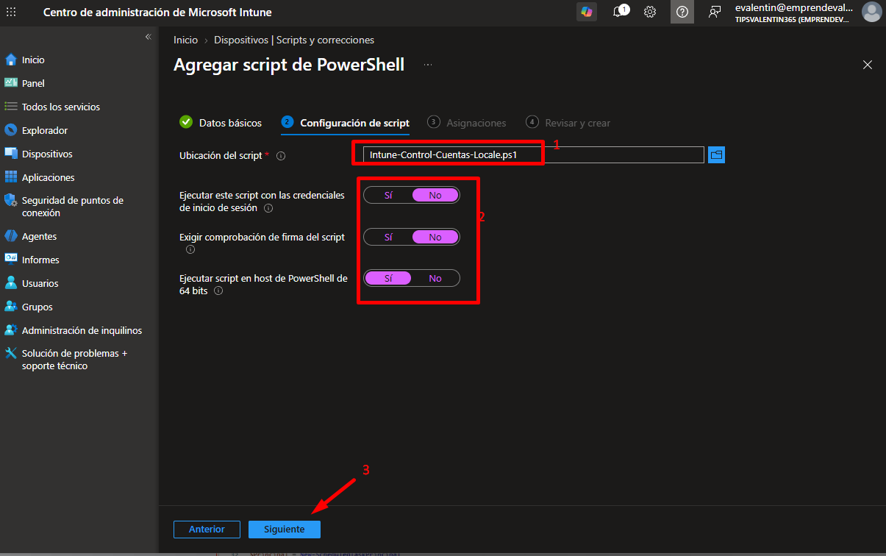Click Inicio breadcrumb link
The height and width of the screenshot is (556, 886).
185,40
